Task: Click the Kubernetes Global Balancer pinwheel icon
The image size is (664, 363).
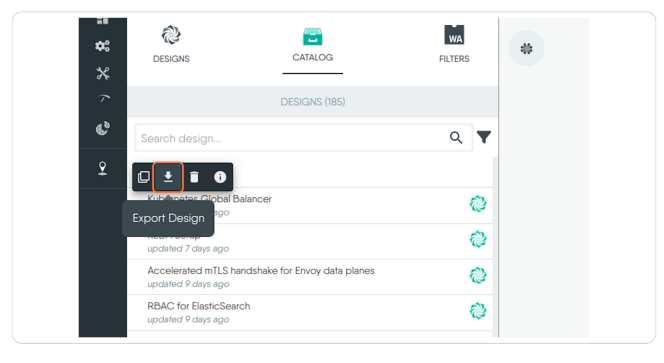Action: [478, 204]
